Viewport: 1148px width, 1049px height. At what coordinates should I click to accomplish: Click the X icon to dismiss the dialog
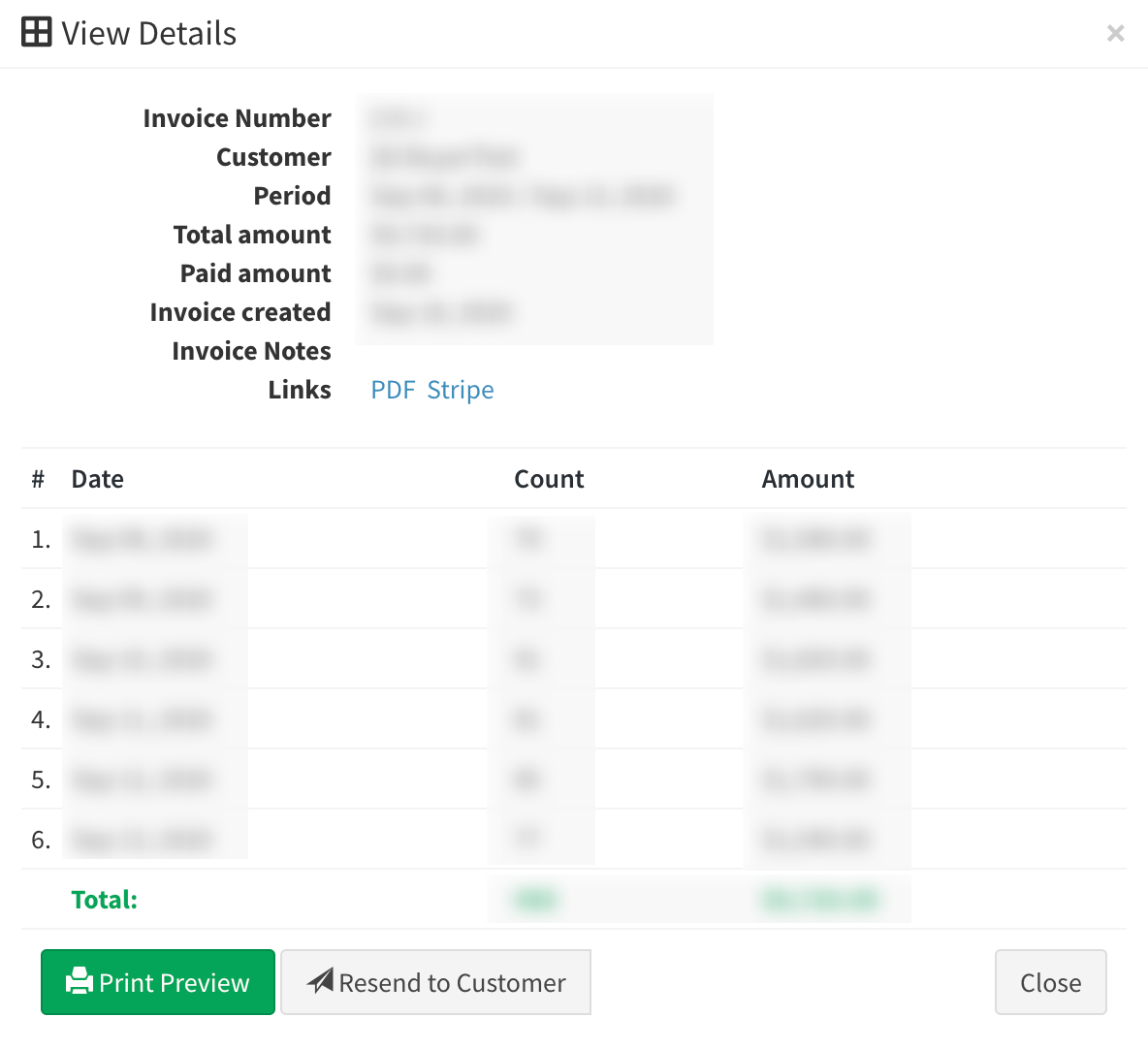1115,32
